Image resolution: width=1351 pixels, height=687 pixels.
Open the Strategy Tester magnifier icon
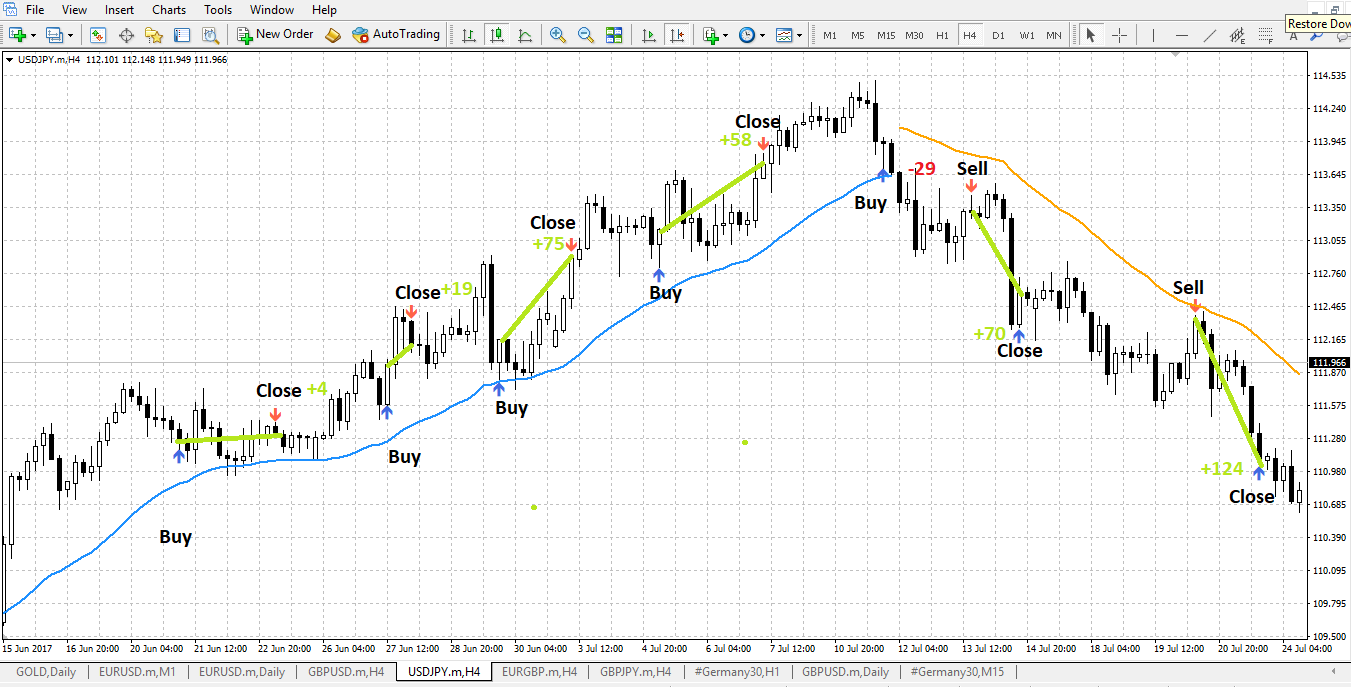(x=210, y=35)
